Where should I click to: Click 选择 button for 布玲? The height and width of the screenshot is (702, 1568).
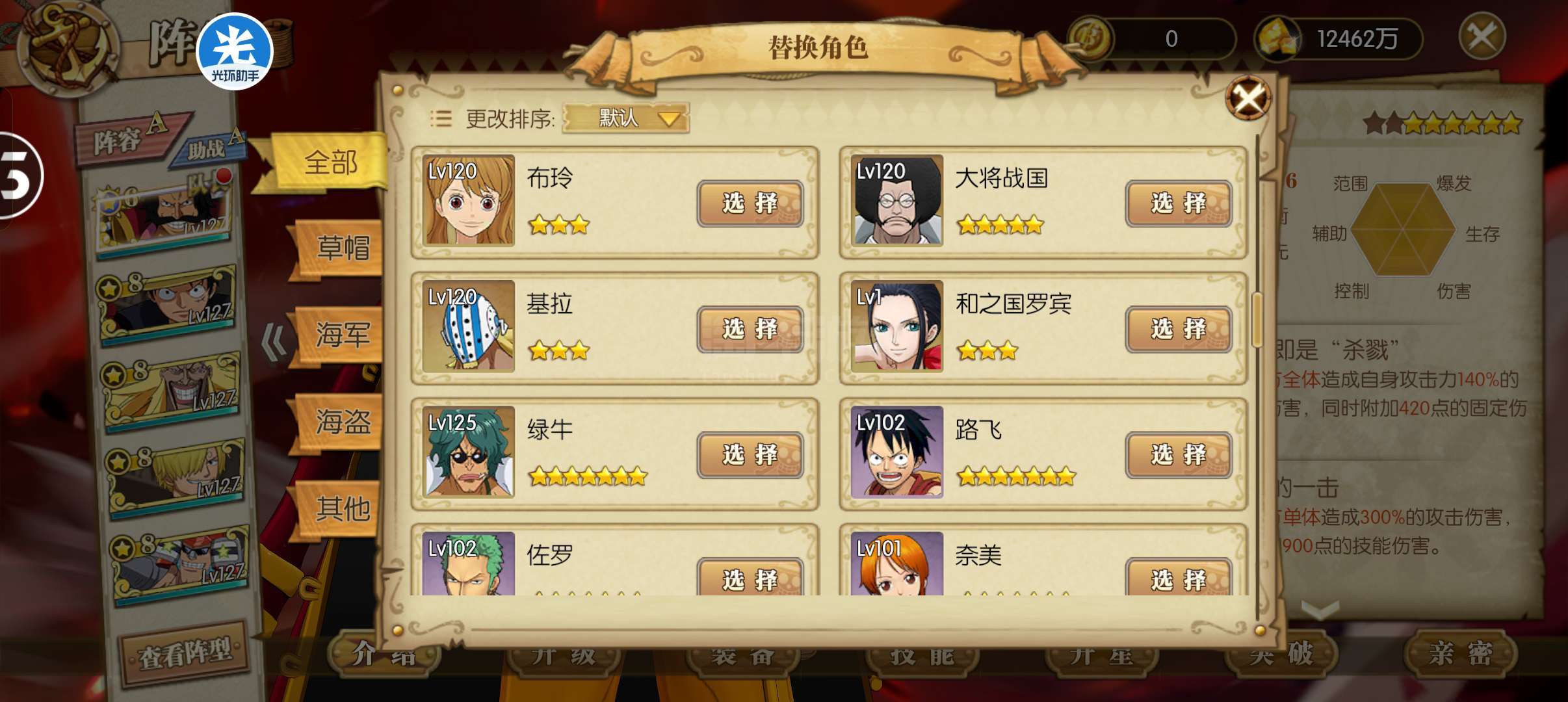pyautogui.click(x=750, y=203)
